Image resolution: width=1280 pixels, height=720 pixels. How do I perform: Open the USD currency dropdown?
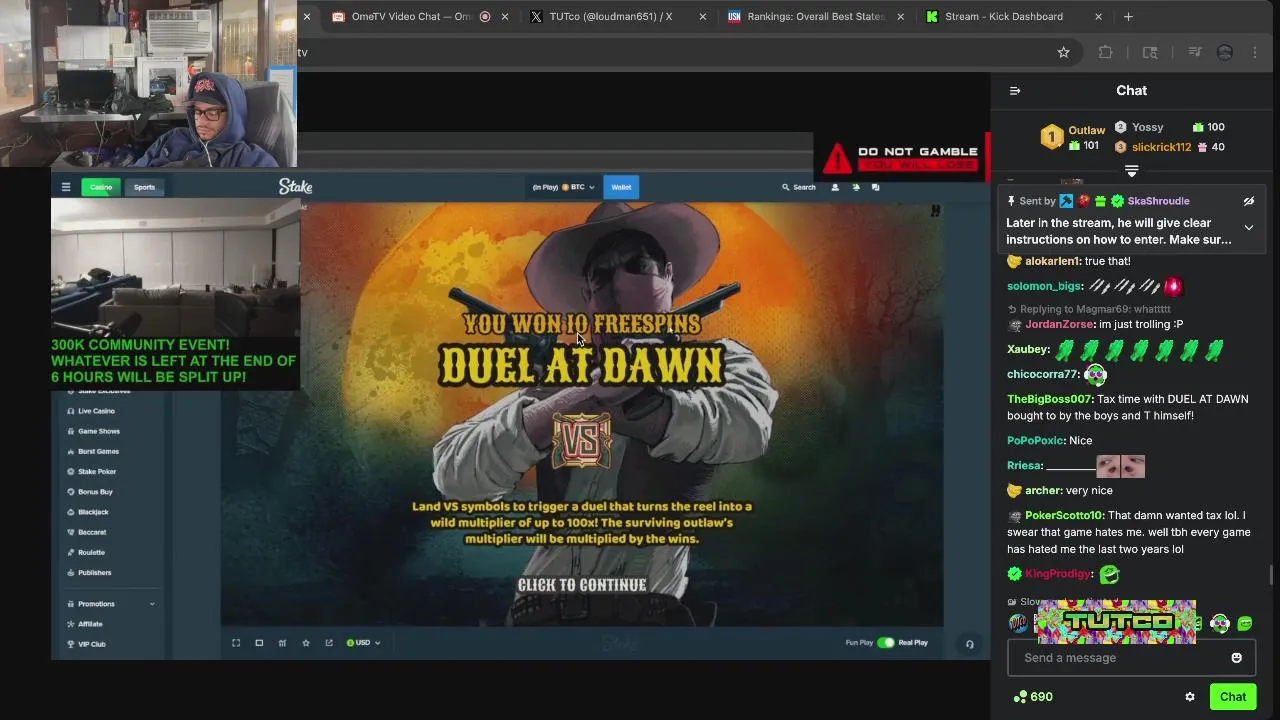pyautogui.click(x=363, y=643)
